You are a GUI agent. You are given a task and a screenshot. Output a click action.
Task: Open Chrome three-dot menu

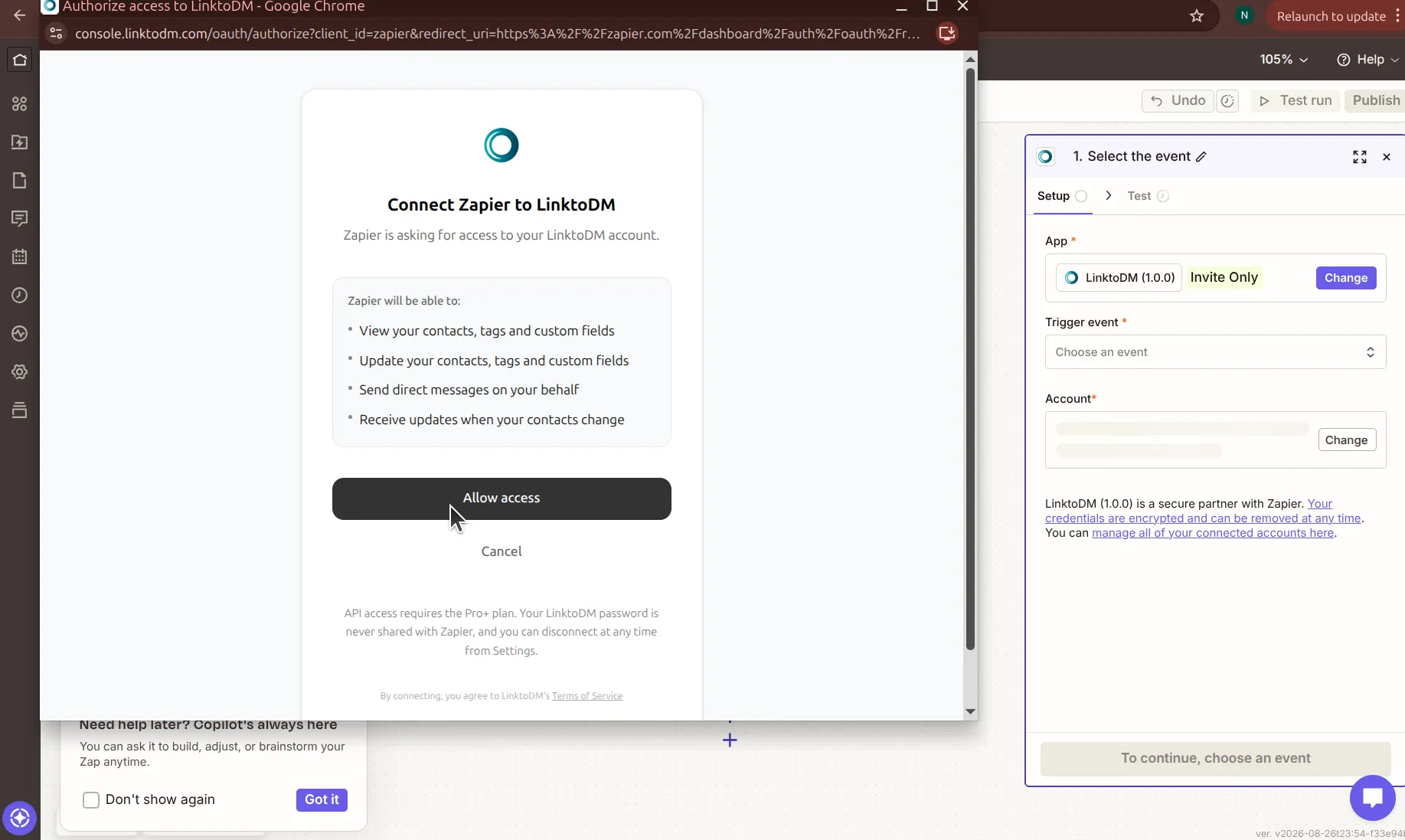(1398, 16)
